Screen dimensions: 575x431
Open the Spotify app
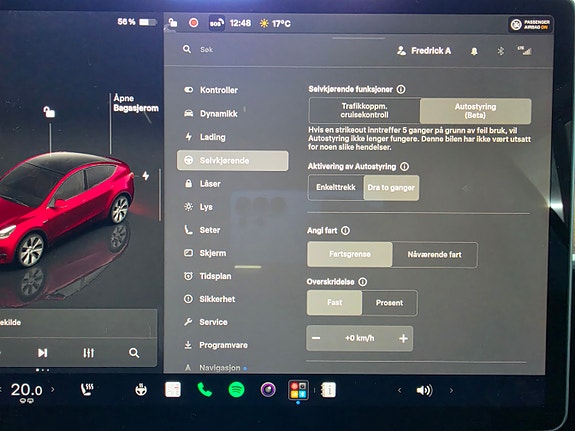pos(236,390)
